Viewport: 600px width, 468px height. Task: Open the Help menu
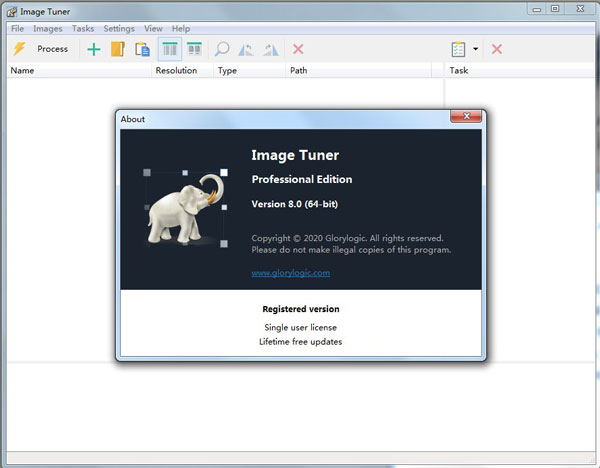pos(181,29)
